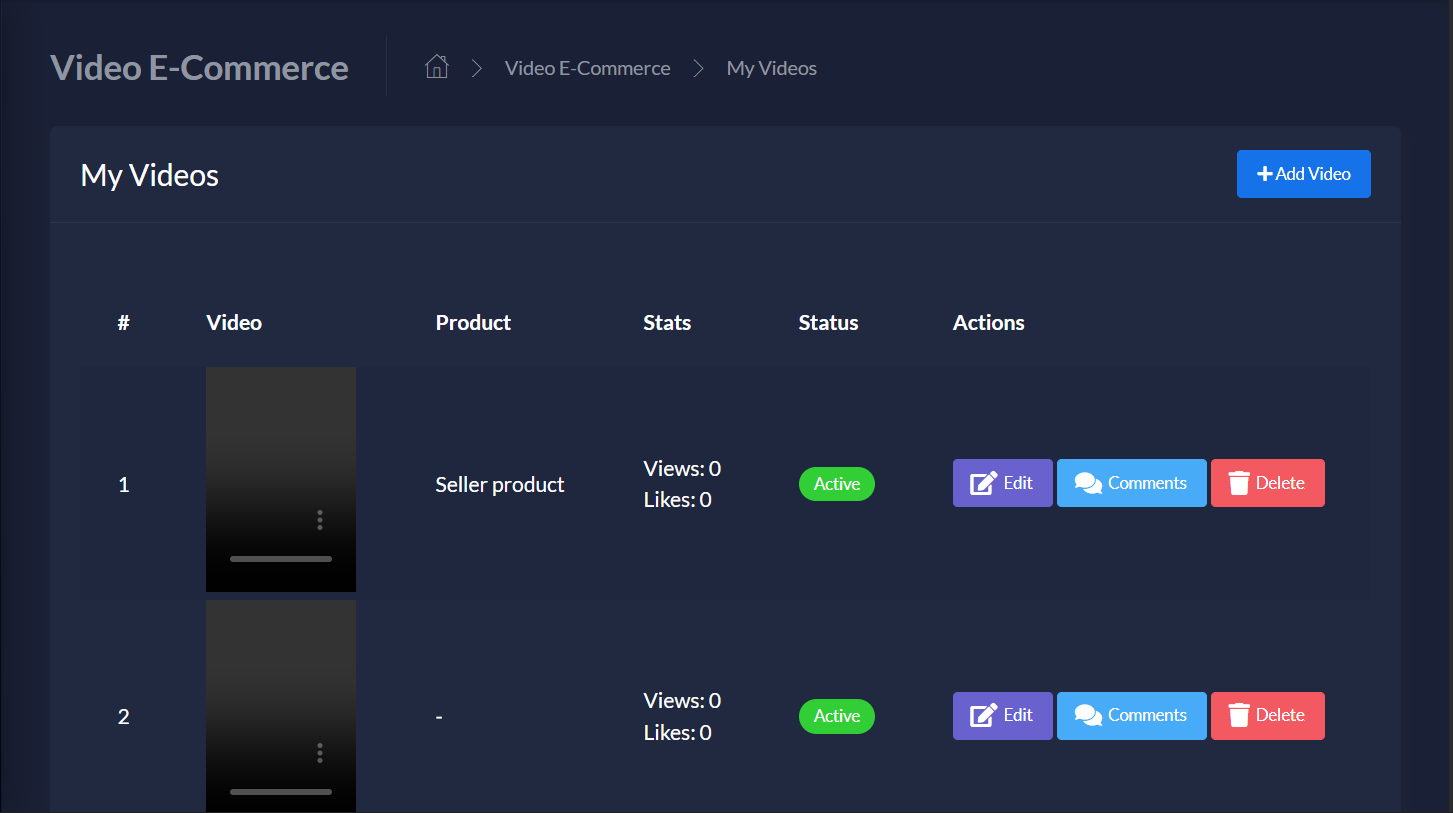Viewport: 1453px width, 813px height.
Task: Click the home icon in breadcrumb
Action: pyautogui.click(x=436, y=68)
